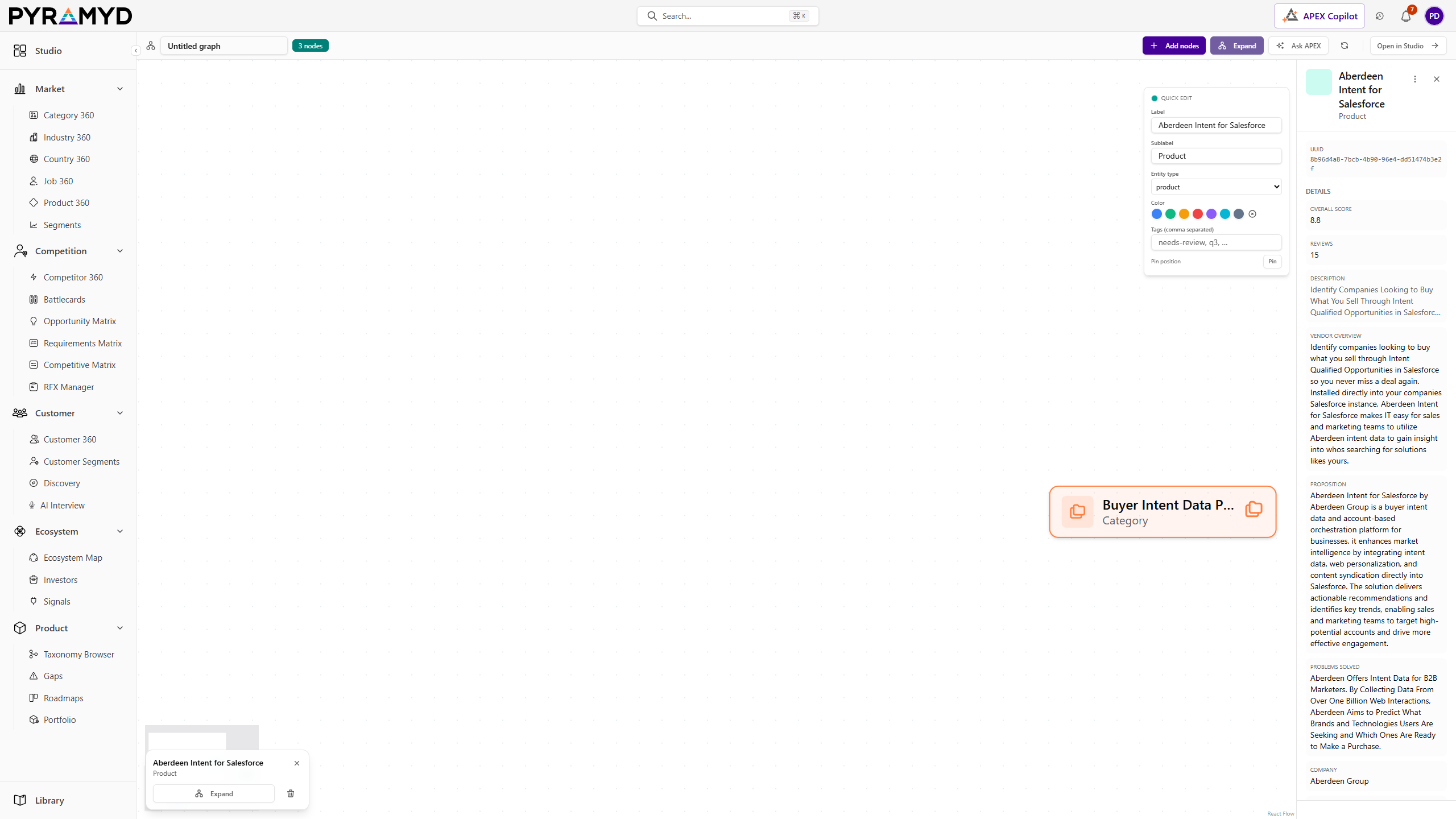1456x819 pixels.
Task: Go to Industry 360
Action: [67, 138]
